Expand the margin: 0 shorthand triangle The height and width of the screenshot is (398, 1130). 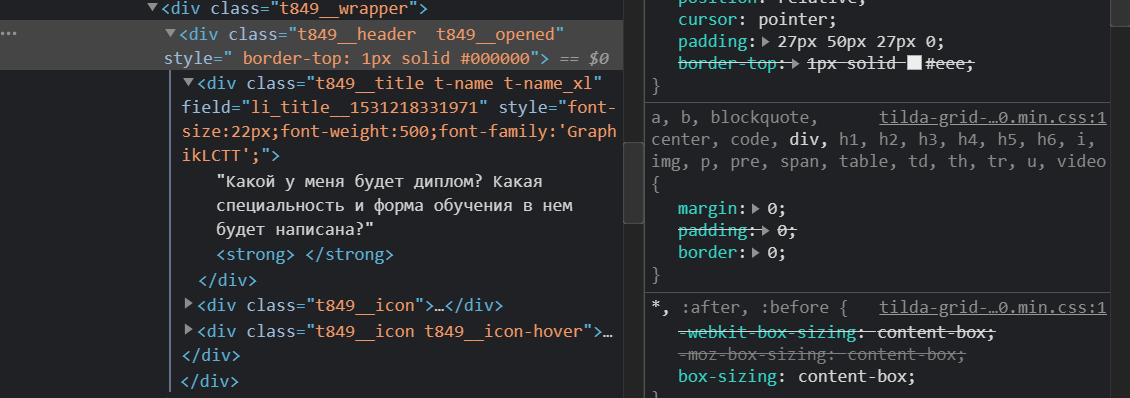tap(755, 209)
